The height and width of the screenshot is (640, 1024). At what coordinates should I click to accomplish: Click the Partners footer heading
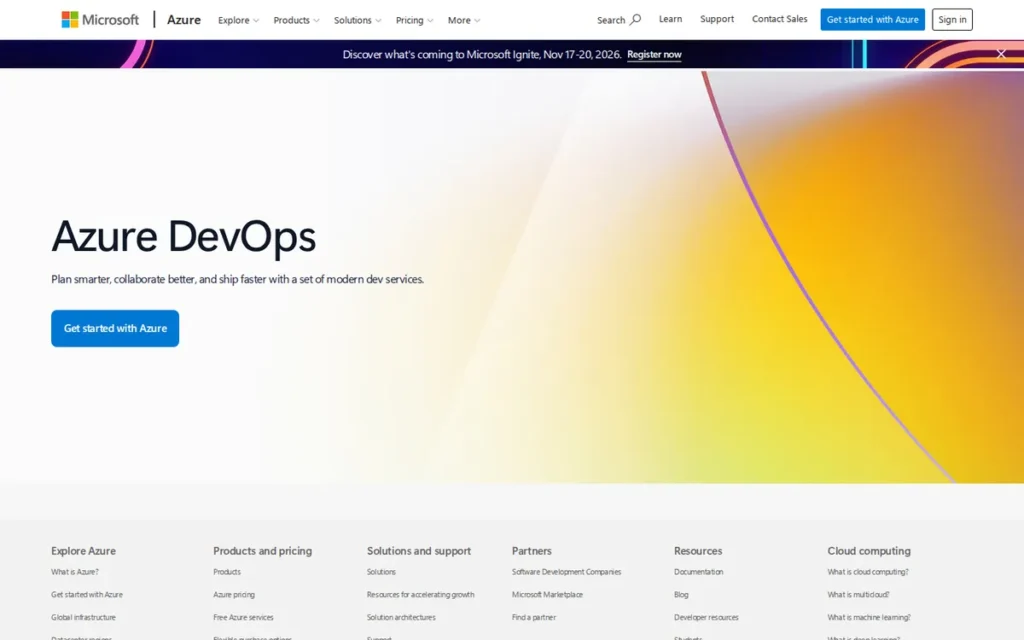click(x=532, y=551)
